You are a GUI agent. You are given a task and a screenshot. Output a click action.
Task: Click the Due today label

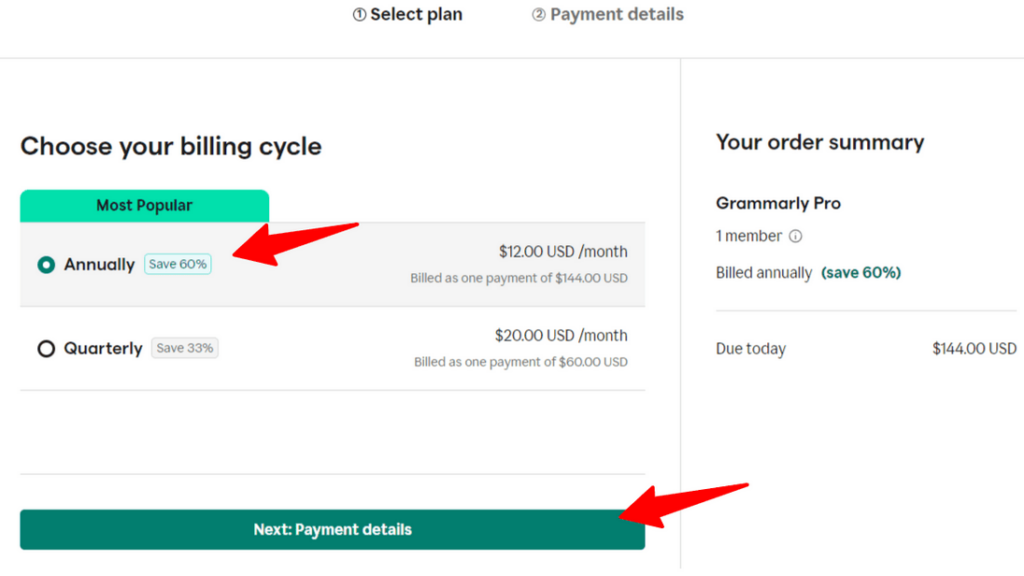coord(751,348)
